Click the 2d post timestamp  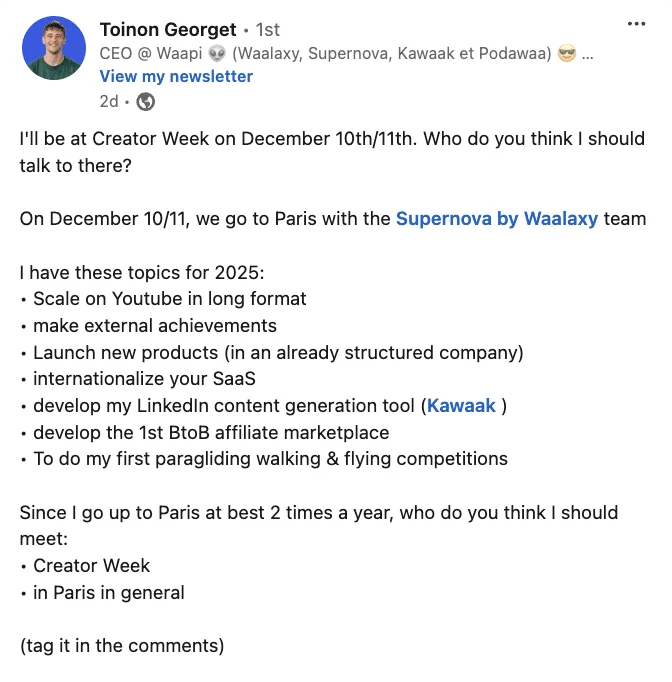coord(109,102)
